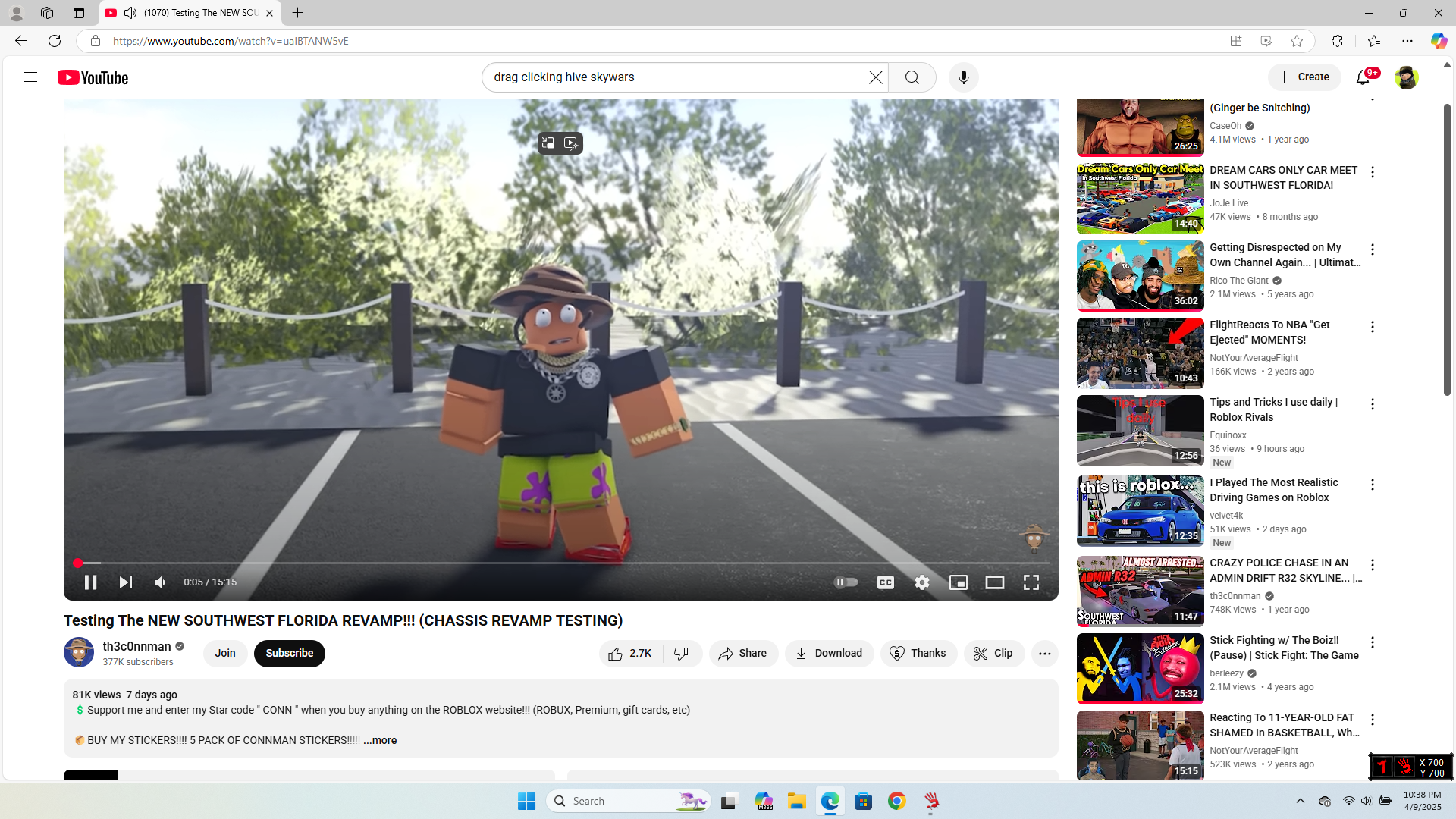Screen dimensions: 1456x819
Task: Open the account avatar menu
Action: pos(1406,77)
